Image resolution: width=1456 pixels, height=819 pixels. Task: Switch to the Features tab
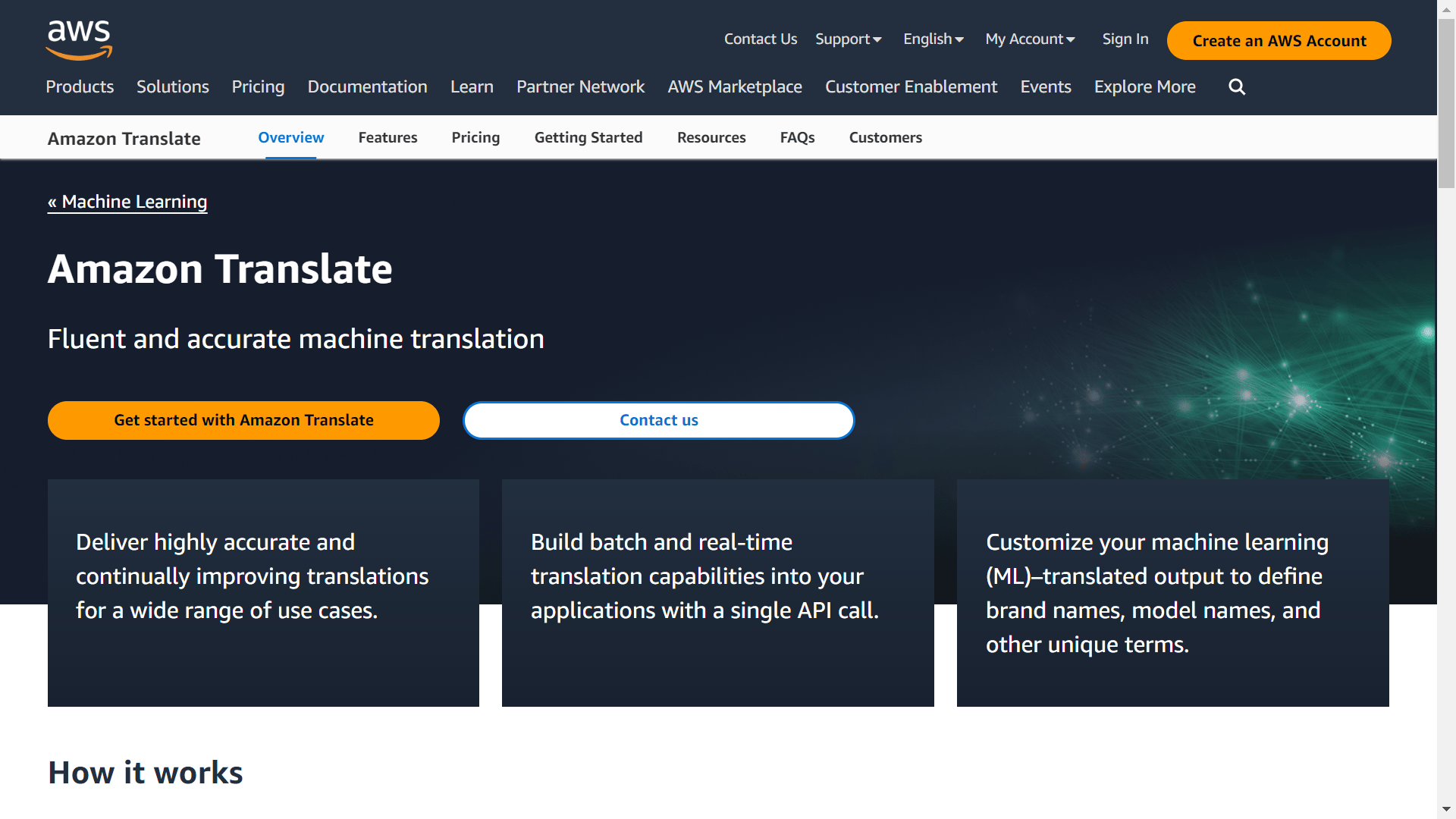[388, 137]
